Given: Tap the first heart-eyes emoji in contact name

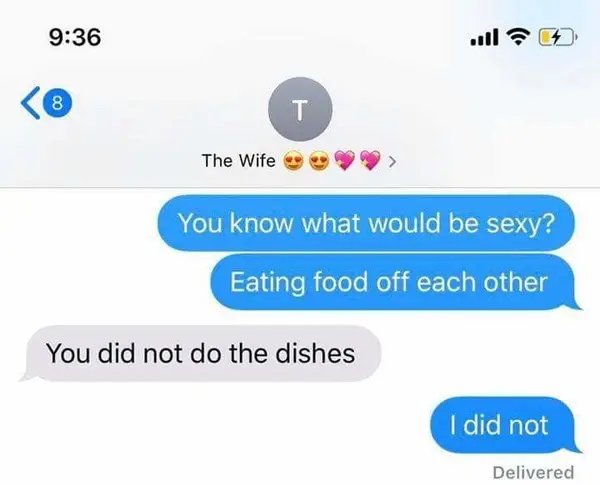Looking at the screenshot, I should [x=292, y=162].
